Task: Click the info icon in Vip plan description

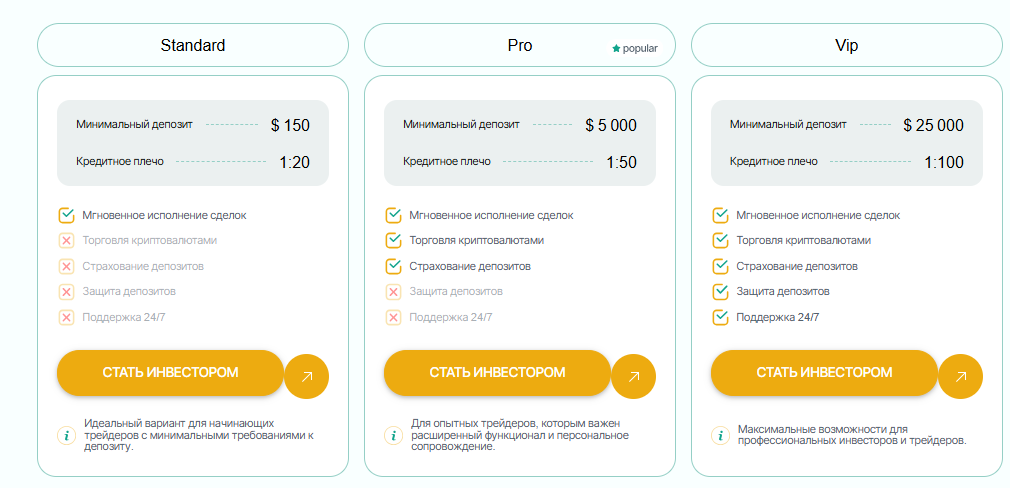Action: (x=721, y=435)
